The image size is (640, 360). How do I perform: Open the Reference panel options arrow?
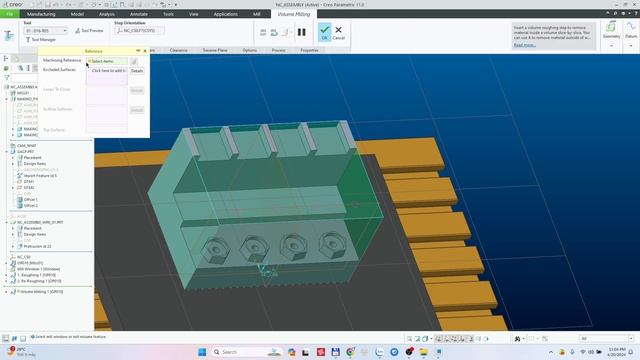coord(138,51)
